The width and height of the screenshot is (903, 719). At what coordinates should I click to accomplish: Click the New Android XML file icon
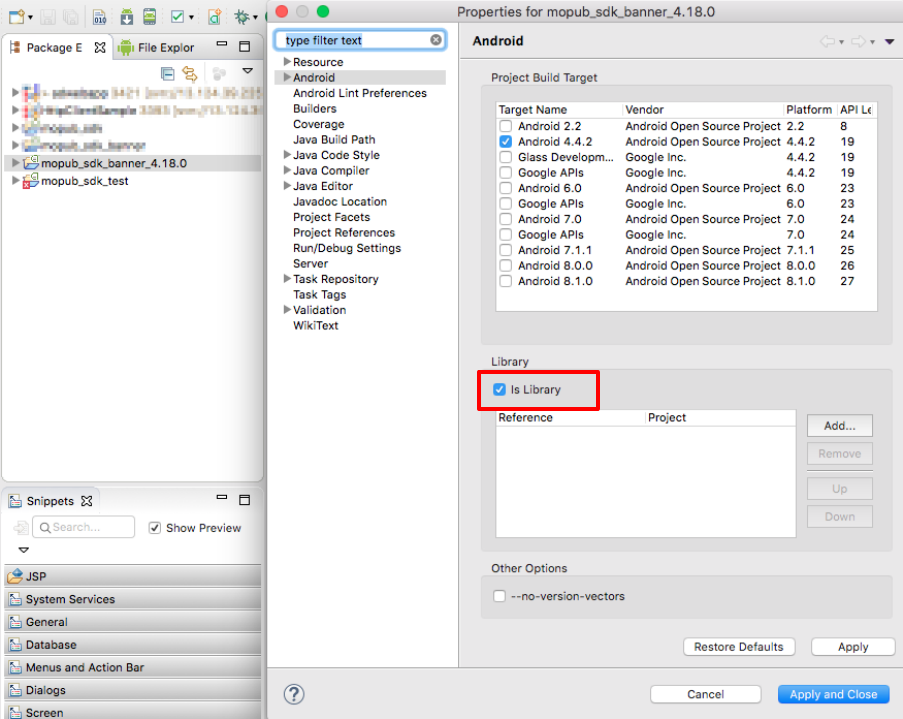[x=214, y=17]
